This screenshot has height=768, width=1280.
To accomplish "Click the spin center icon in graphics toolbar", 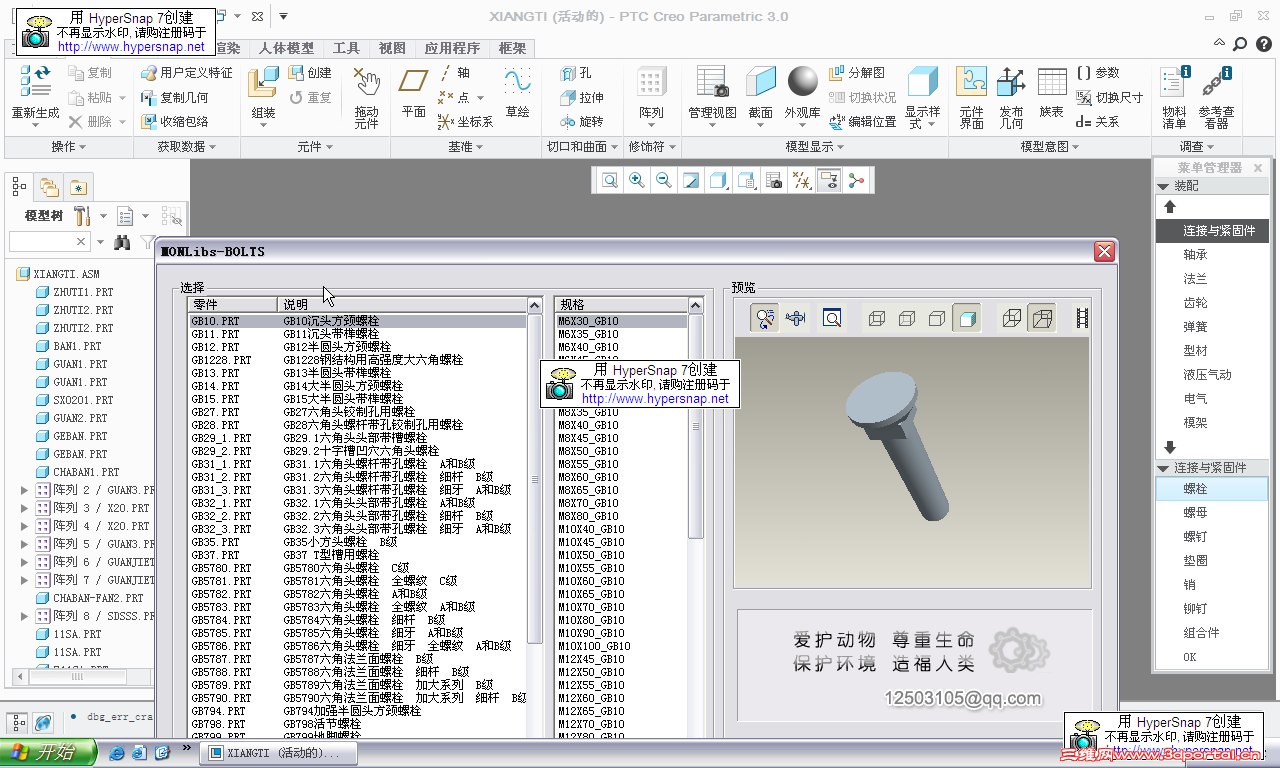I will pos(855,180).
